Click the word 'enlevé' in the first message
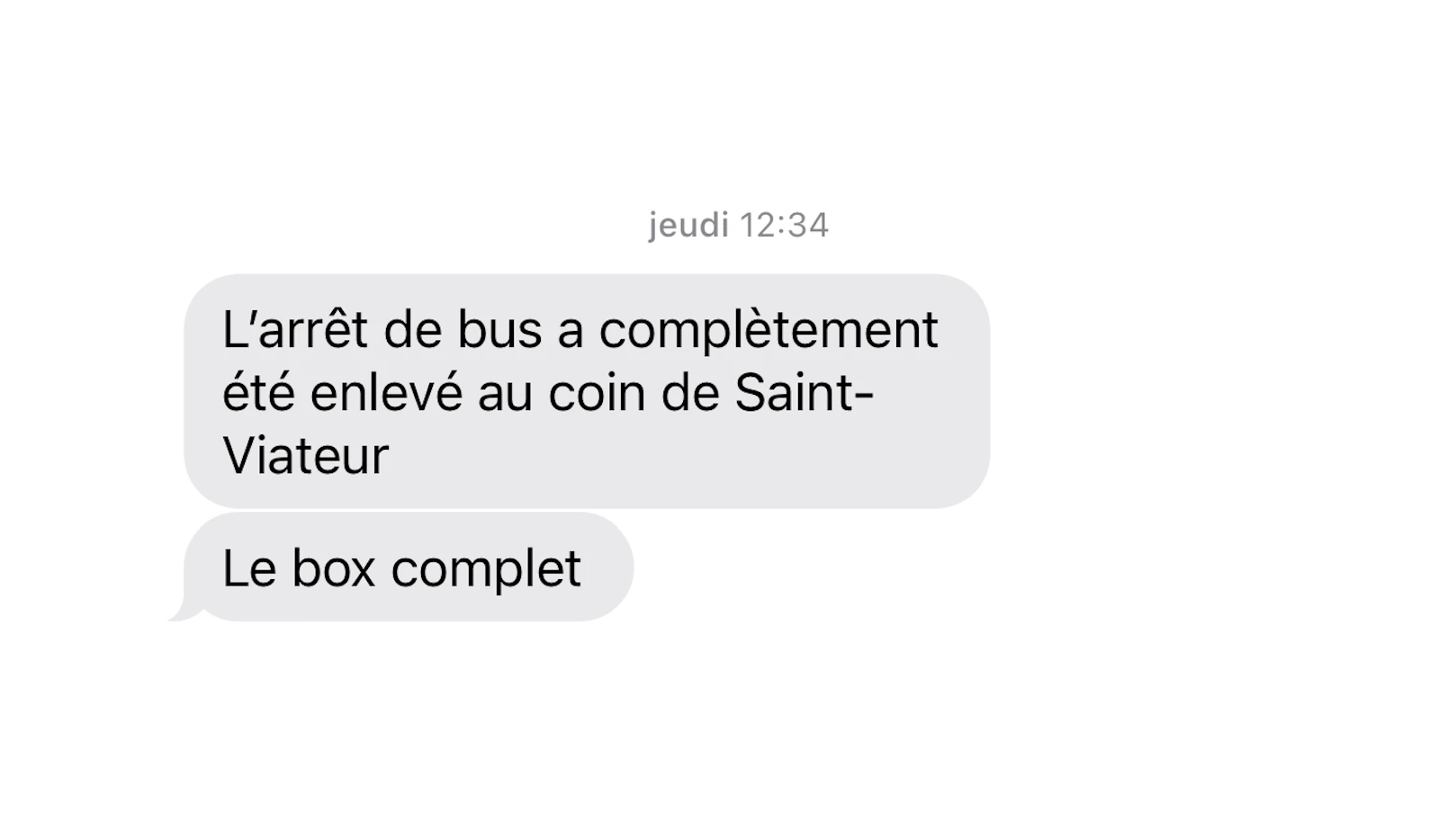 tap(386, 393)
